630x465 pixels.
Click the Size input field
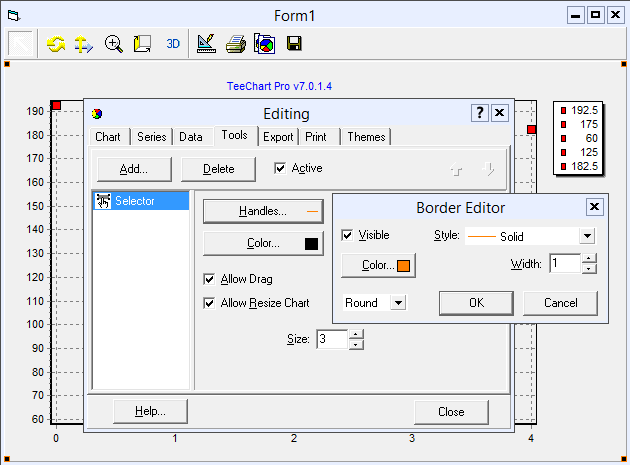click(x=332, y=340)
